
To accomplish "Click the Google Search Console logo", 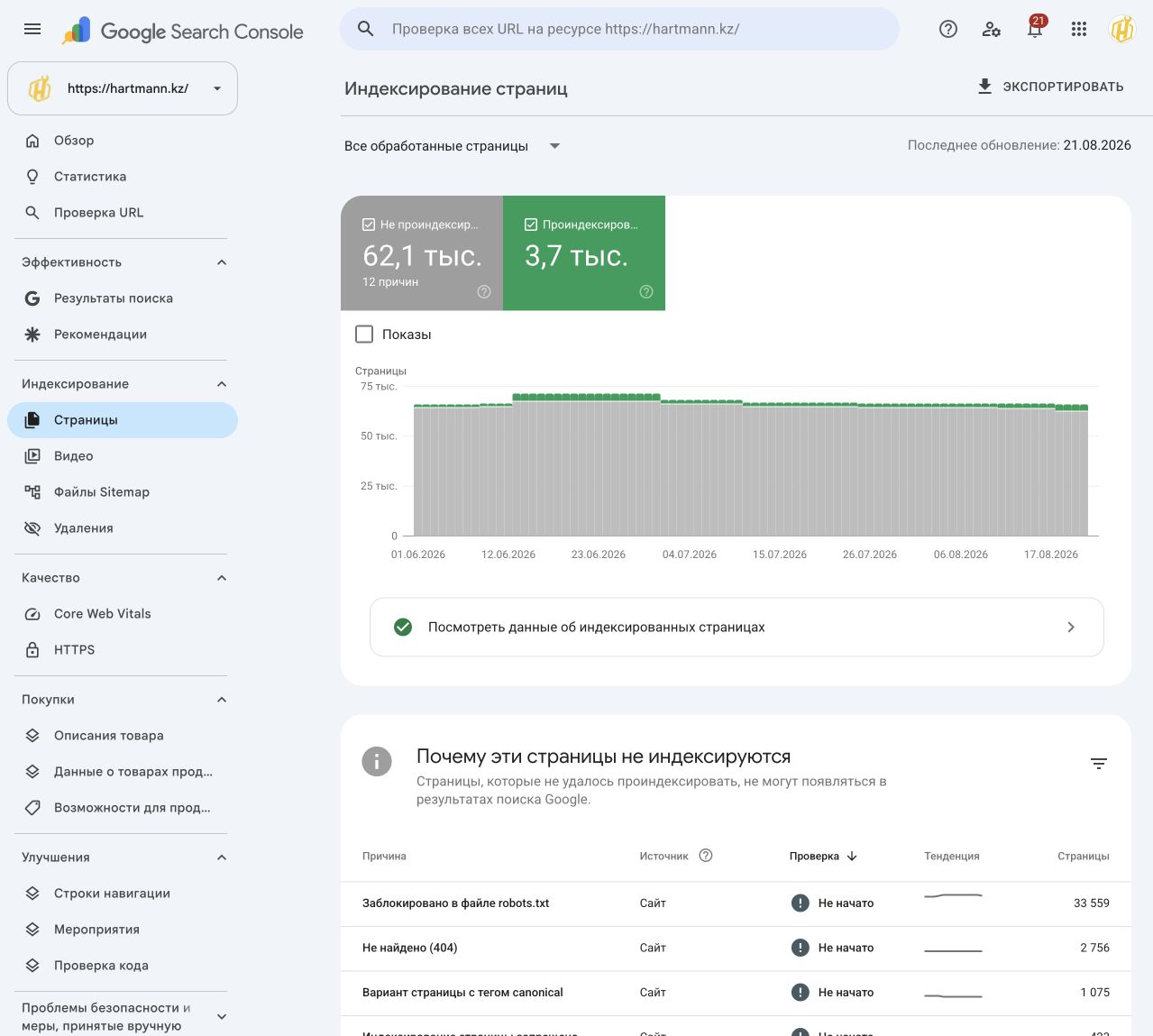I will point(183,32).
